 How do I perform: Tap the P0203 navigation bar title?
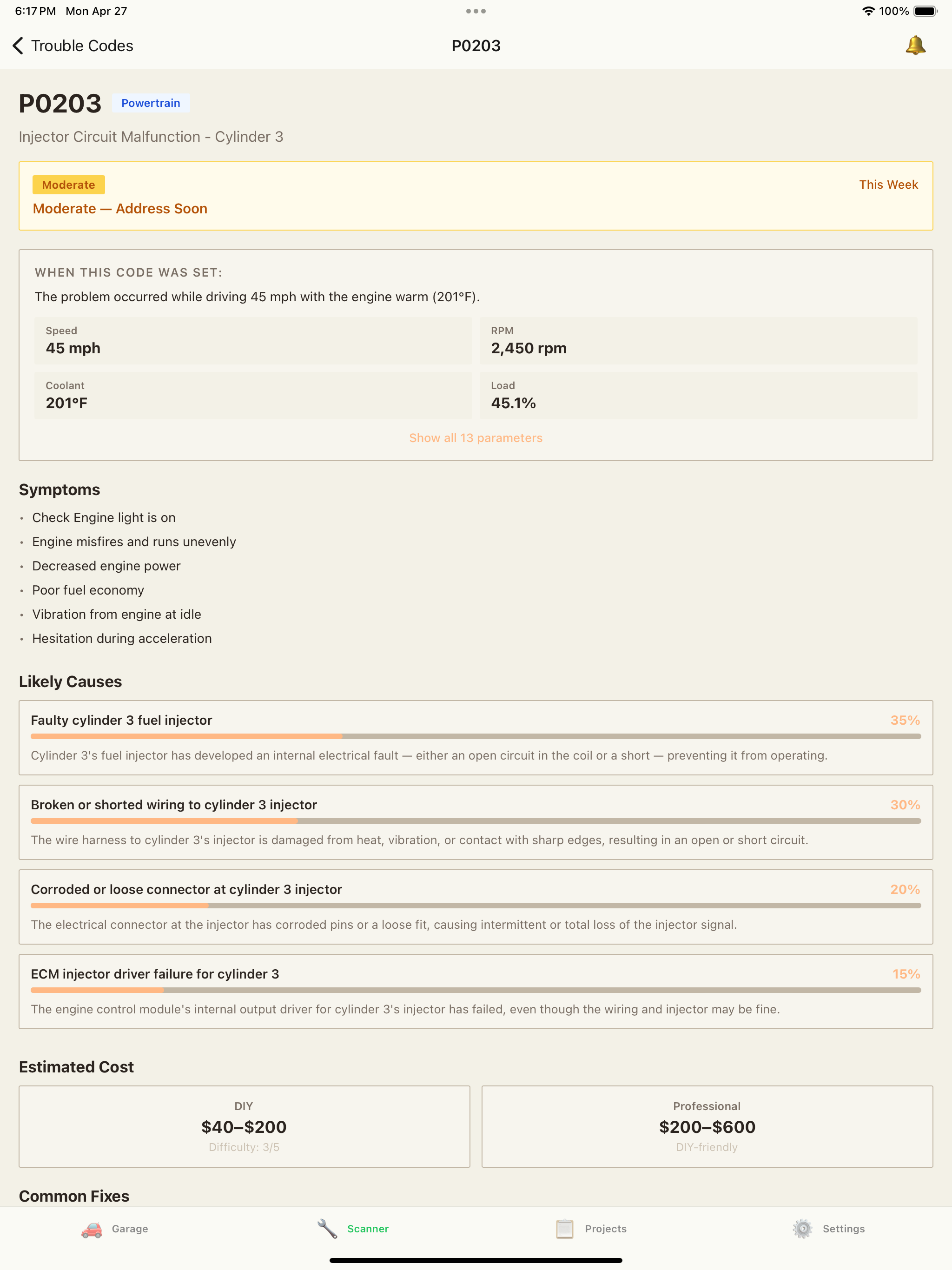[x=476, y=46]
